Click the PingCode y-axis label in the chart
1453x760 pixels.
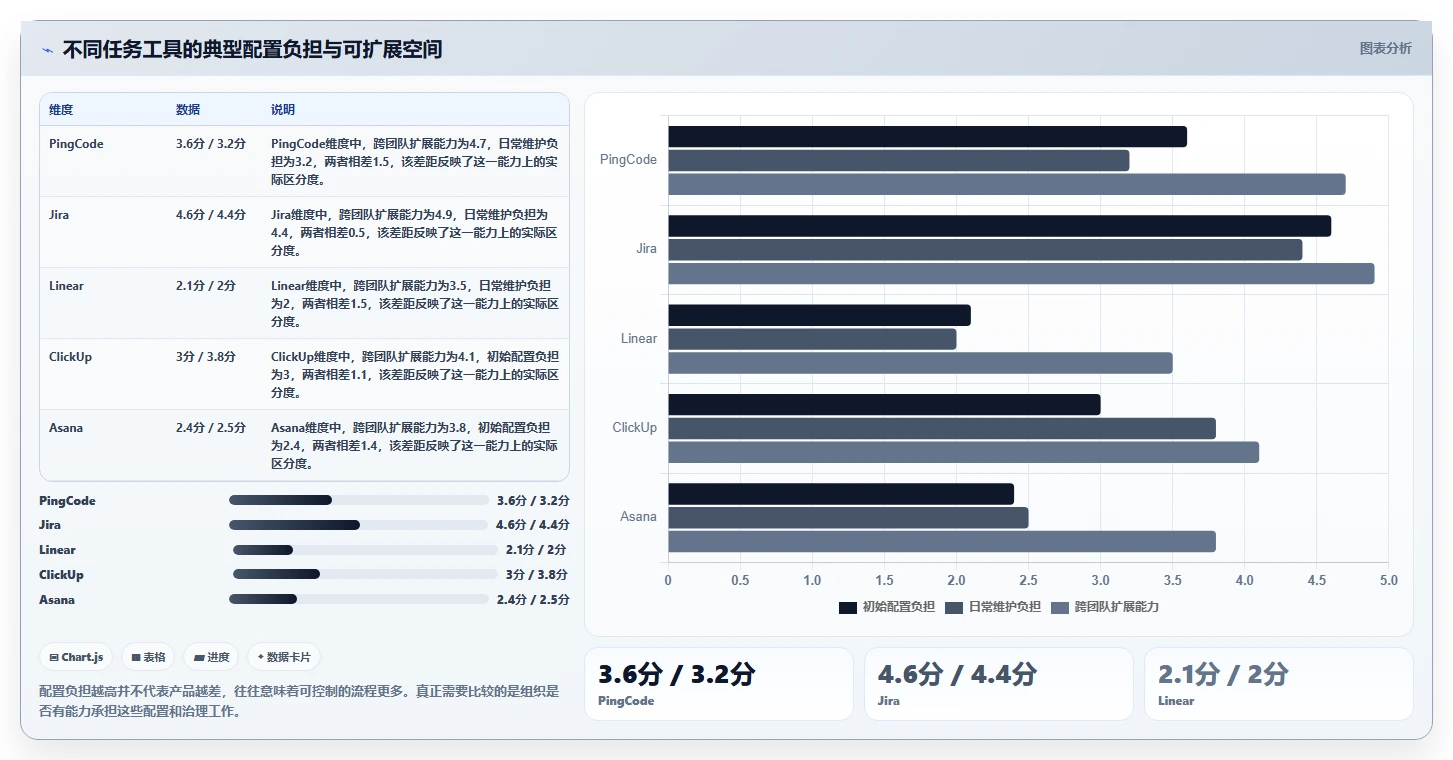628,160
